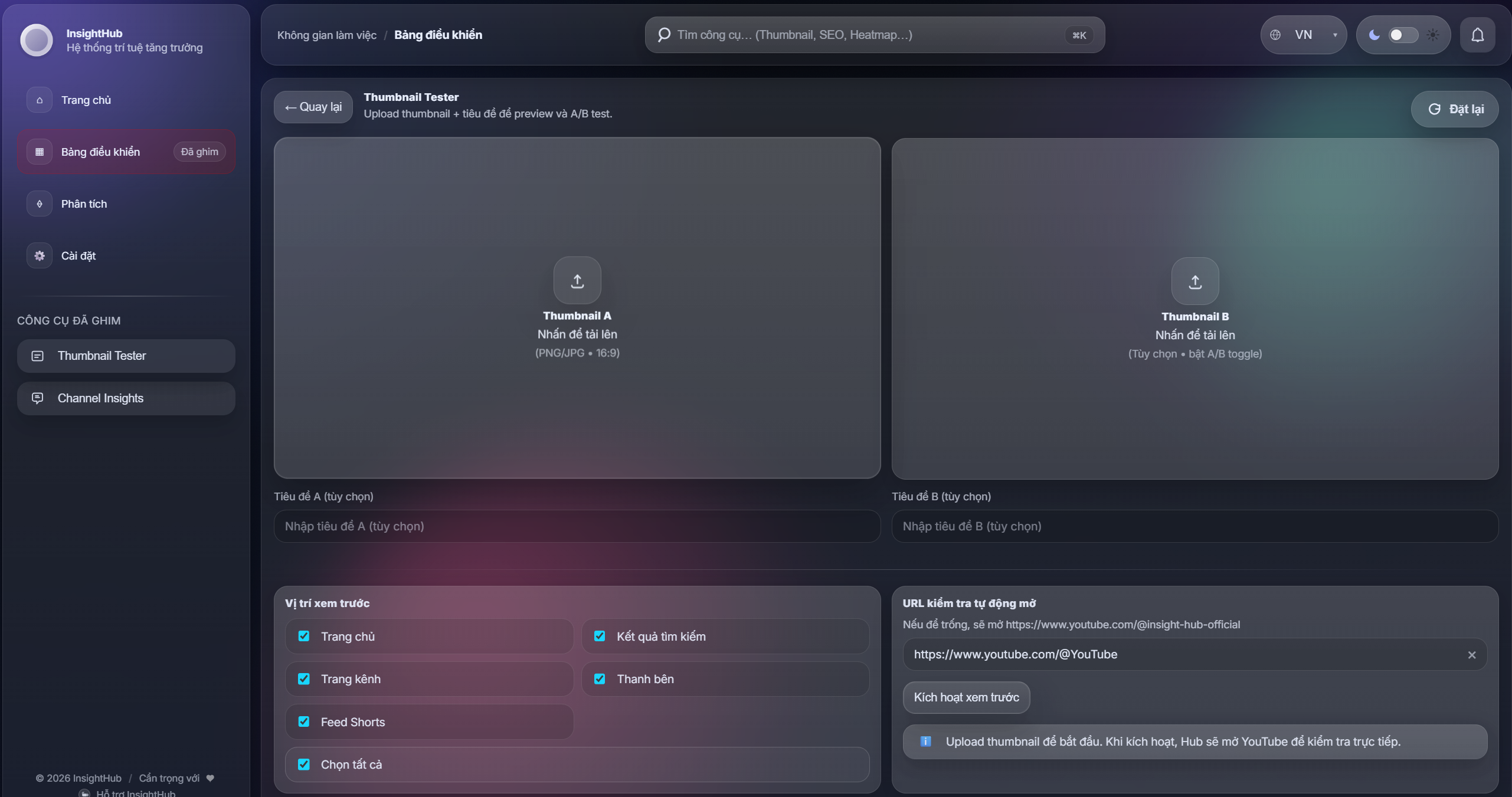Uncheck the Trang kênh checkbox
The width and height of the screenshot is (1512, 797).
304,679
